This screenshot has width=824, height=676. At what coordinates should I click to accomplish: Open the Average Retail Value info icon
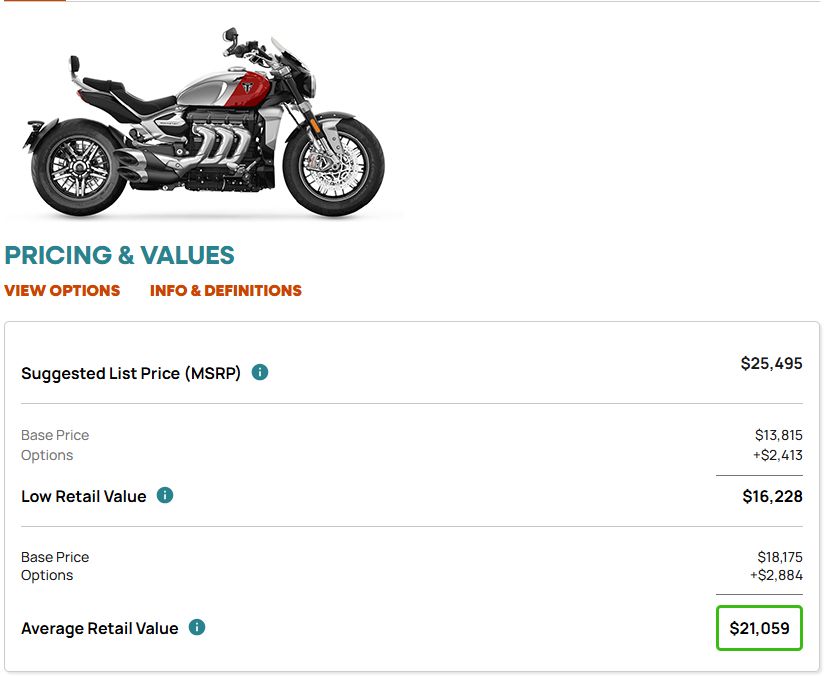point(197,628)
